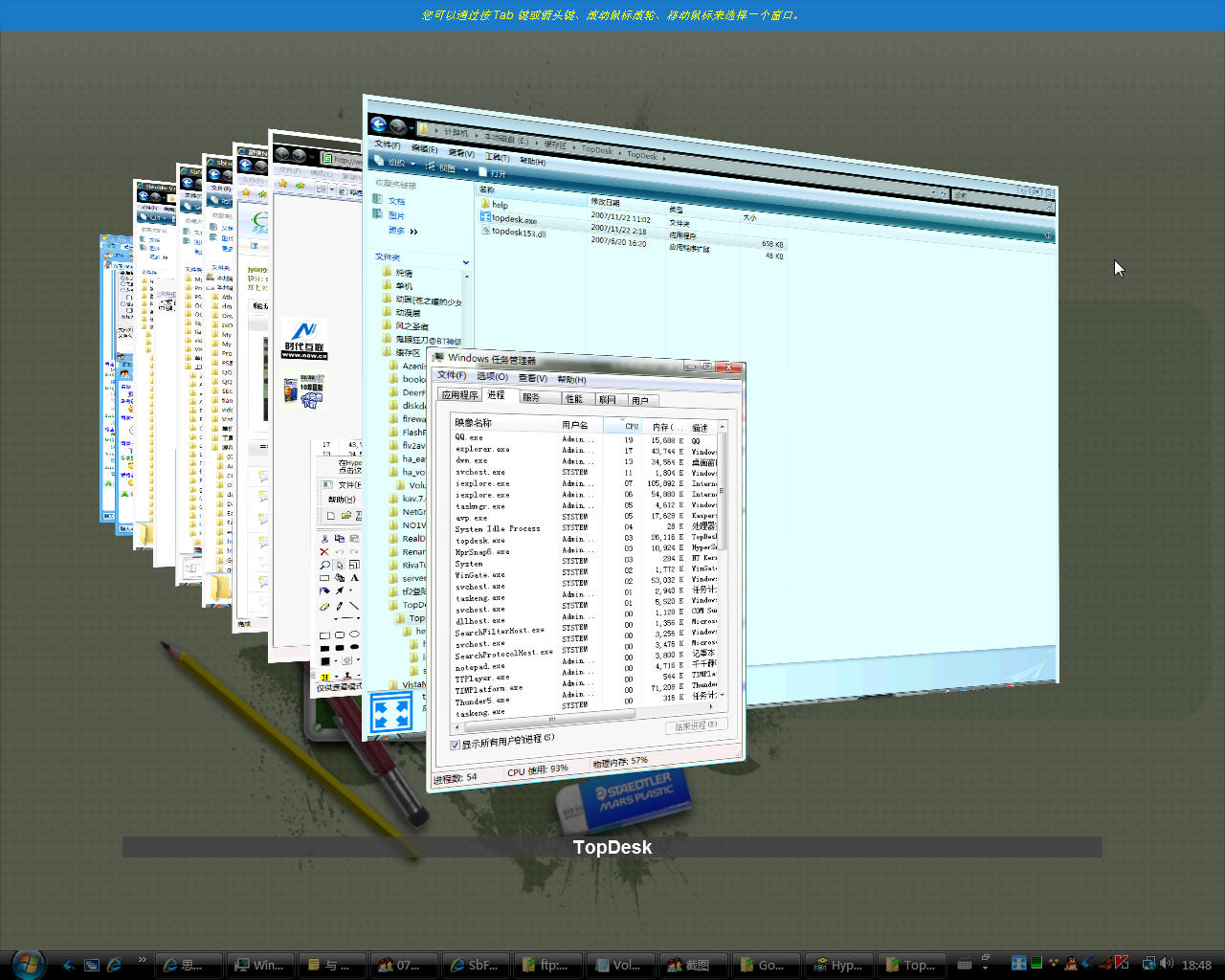
Task: Collapse the 文件夹 folders pane
Action: pyautogui.click(x=465, y=262)
